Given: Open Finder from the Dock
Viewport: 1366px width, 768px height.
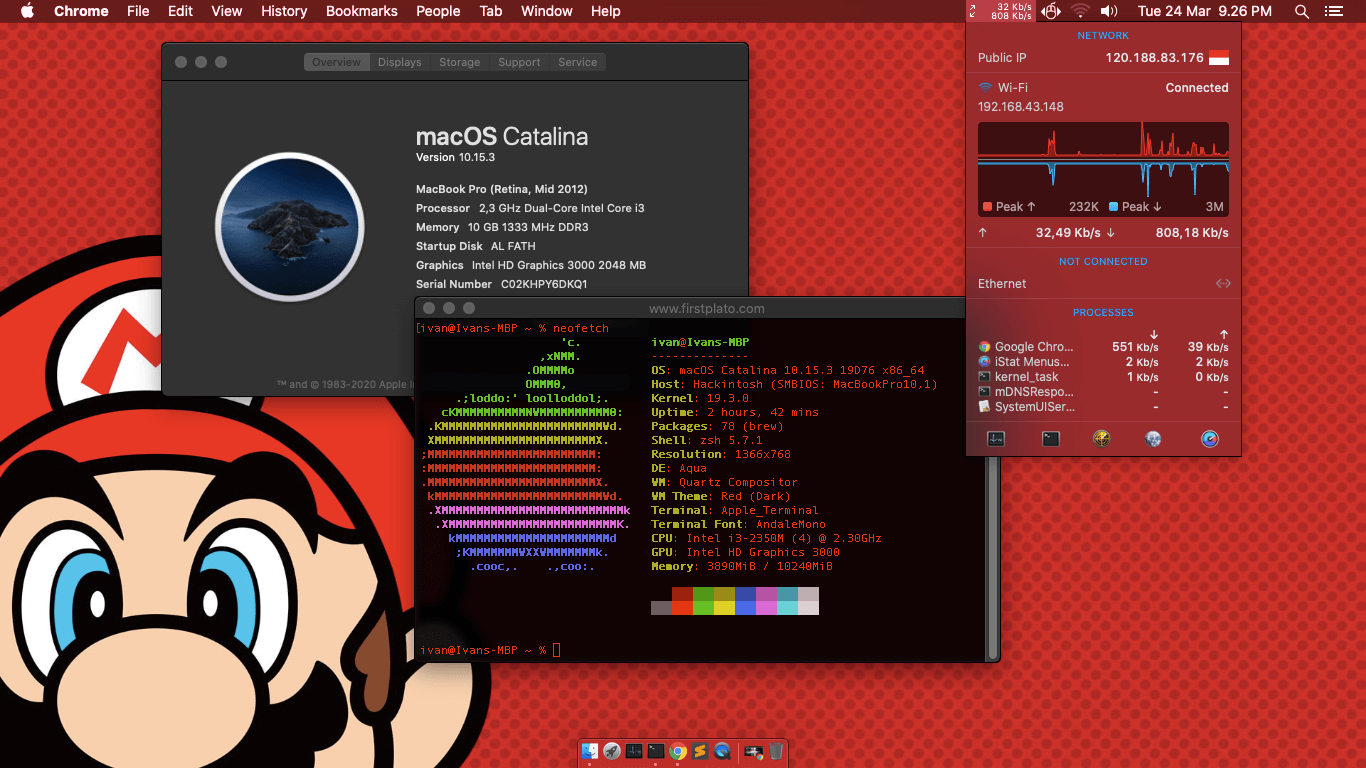Looking at the screenshot, I should click(x=590, y=751).
